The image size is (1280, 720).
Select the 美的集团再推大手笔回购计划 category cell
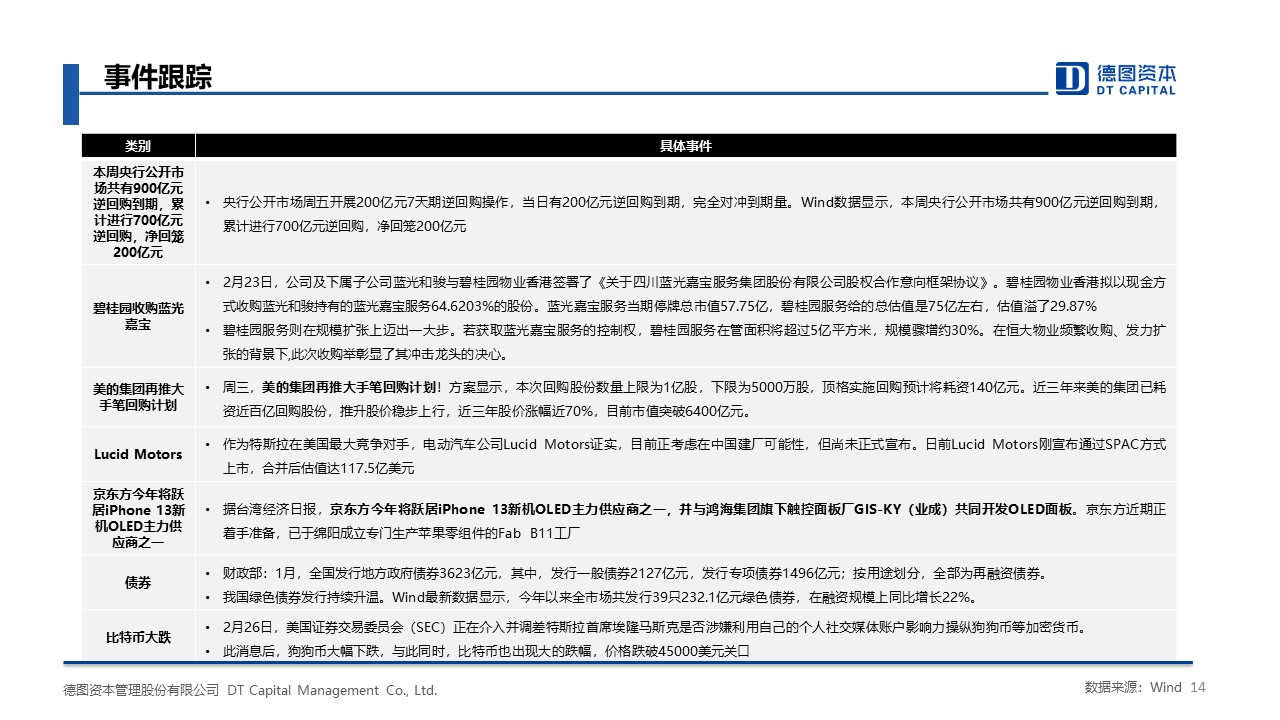tap(138, 397)
